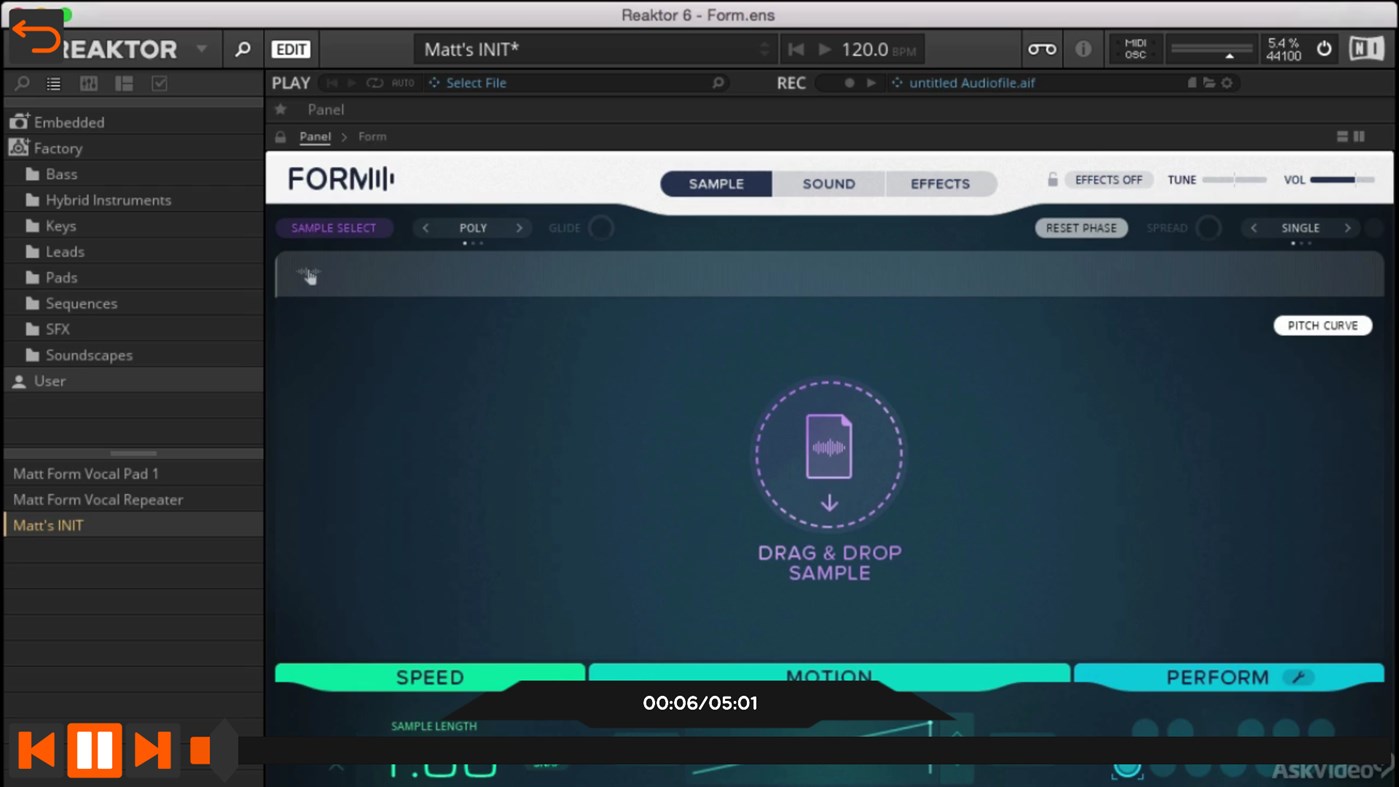Click the snapshot up/down stepper arrows
Viewport: 1399px width, 787px height.
[765, 49]
